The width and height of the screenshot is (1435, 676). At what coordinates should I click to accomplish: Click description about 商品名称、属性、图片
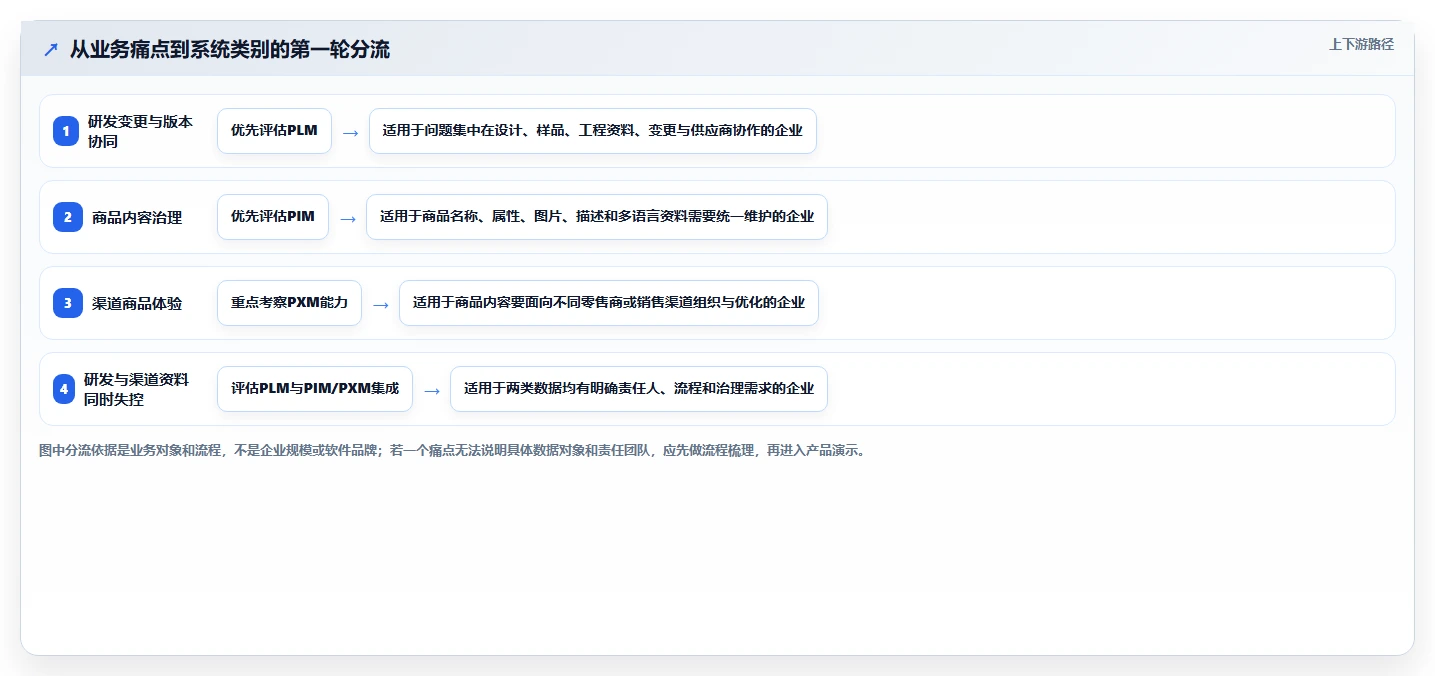pyautogui.click(x=597, y=217)
